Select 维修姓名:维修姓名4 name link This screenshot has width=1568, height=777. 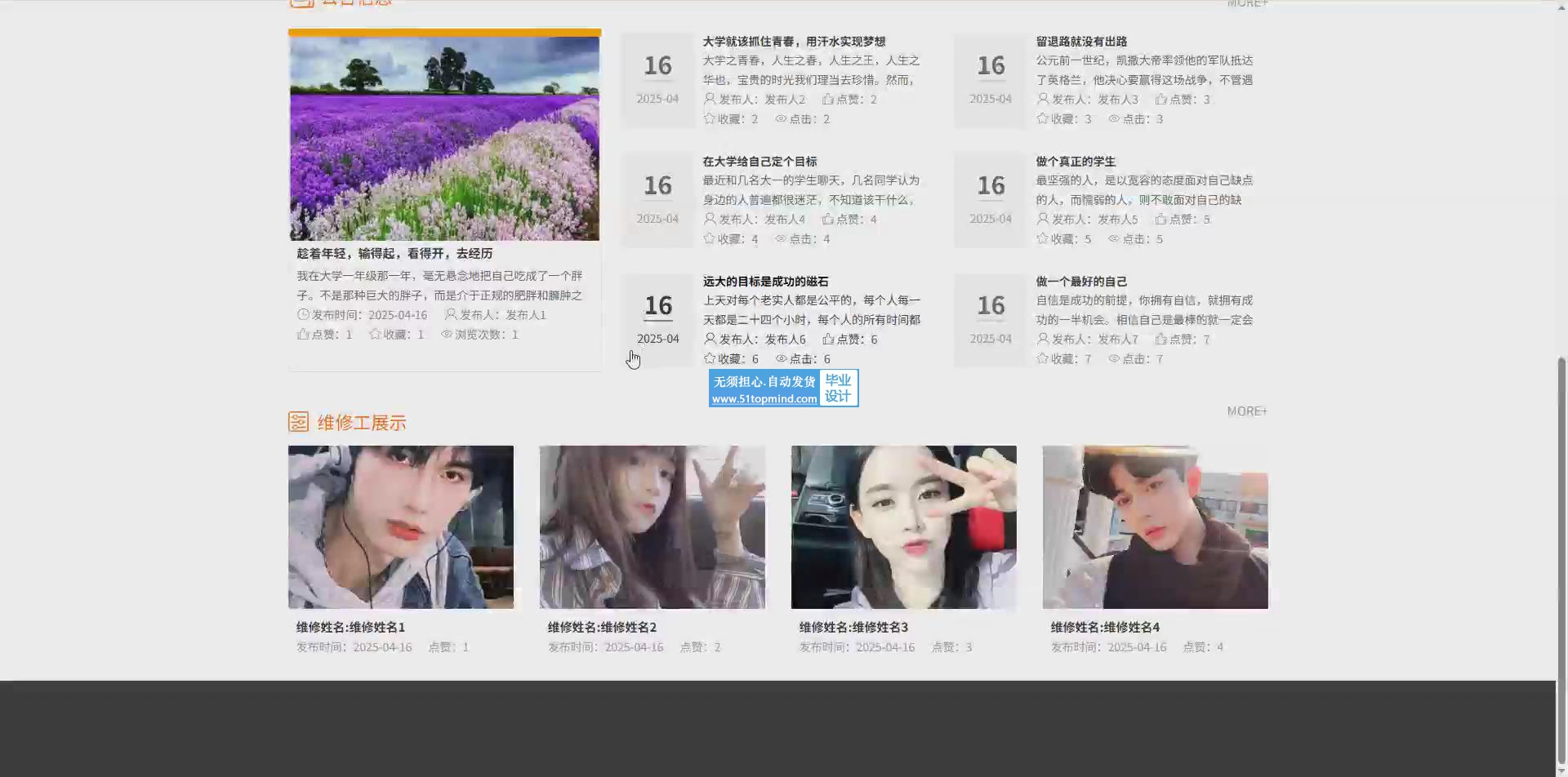pos(1105,628)
